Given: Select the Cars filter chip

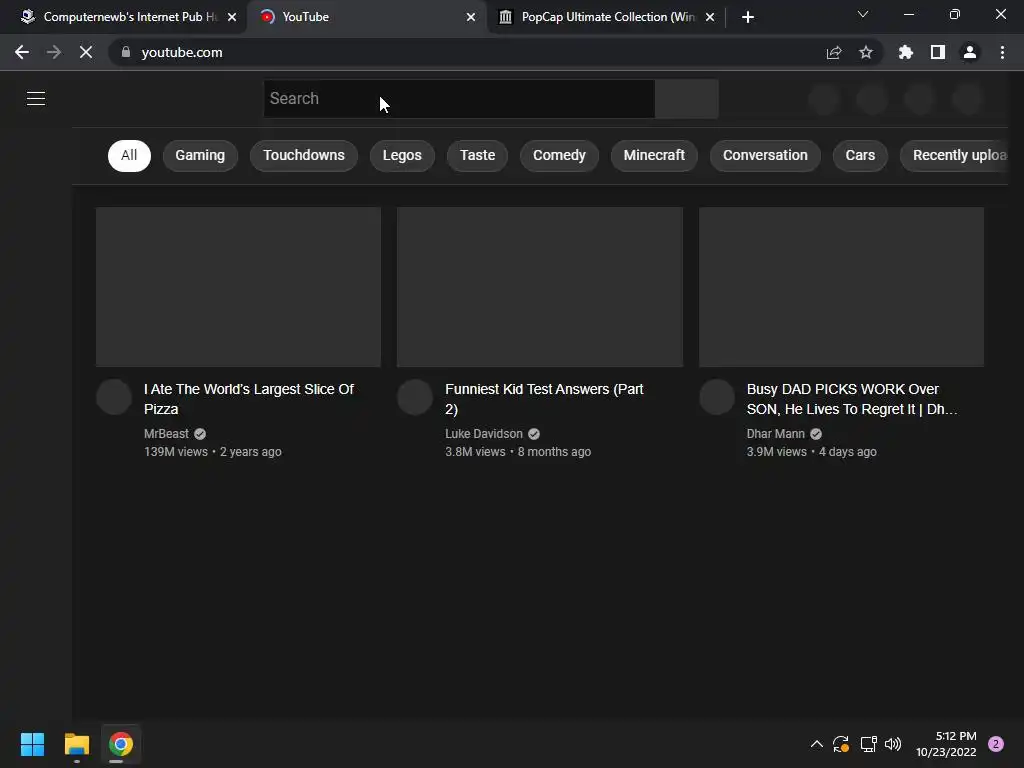Looking at the screenshot, I should tap(860, 155).
